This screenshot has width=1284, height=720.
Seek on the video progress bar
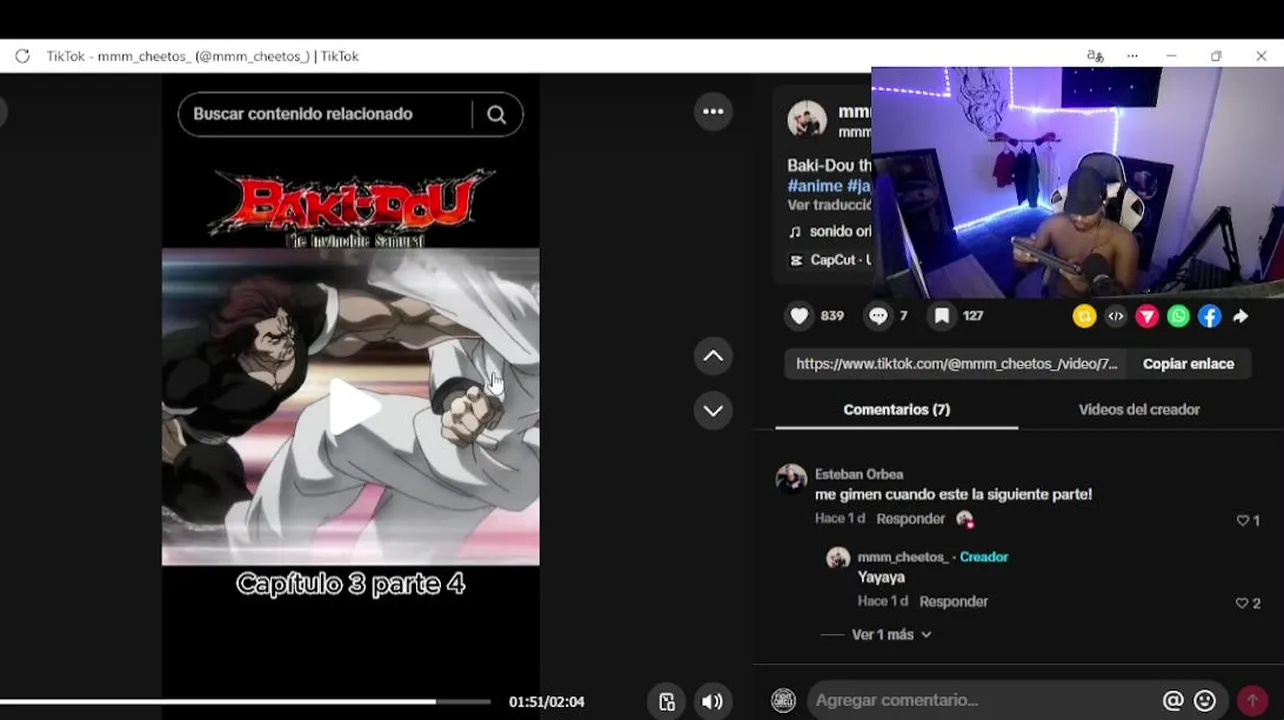pyautogui.click(x=245, y=701)
